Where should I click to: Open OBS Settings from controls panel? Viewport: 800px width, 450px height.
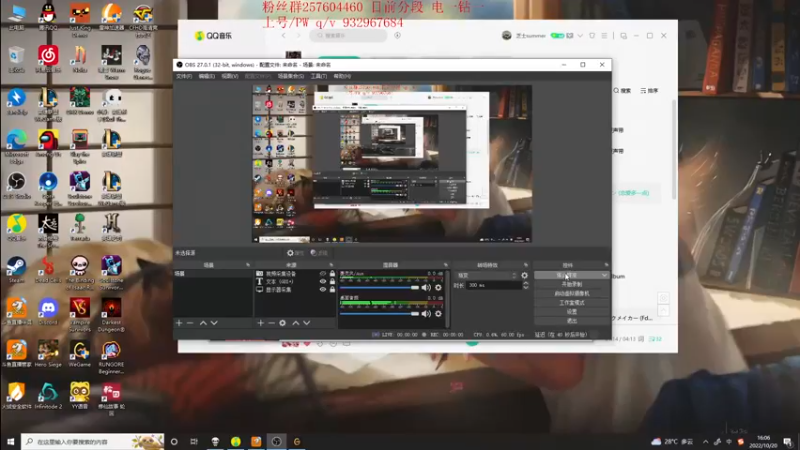pyautogui.click(x=571, y=312)
